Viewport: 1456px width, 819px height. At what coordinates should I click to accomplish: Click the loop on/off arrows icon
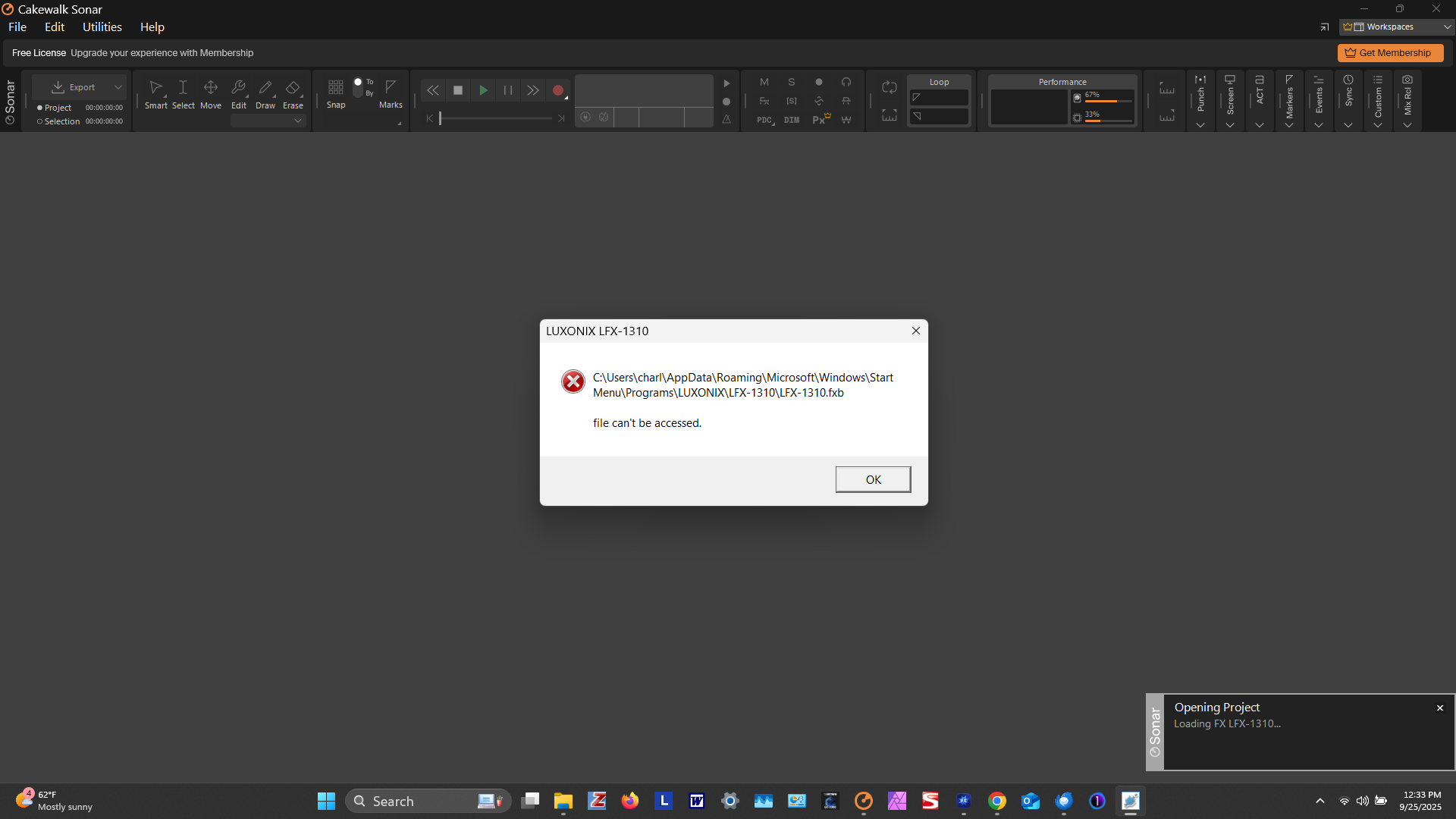pos(890,87)
